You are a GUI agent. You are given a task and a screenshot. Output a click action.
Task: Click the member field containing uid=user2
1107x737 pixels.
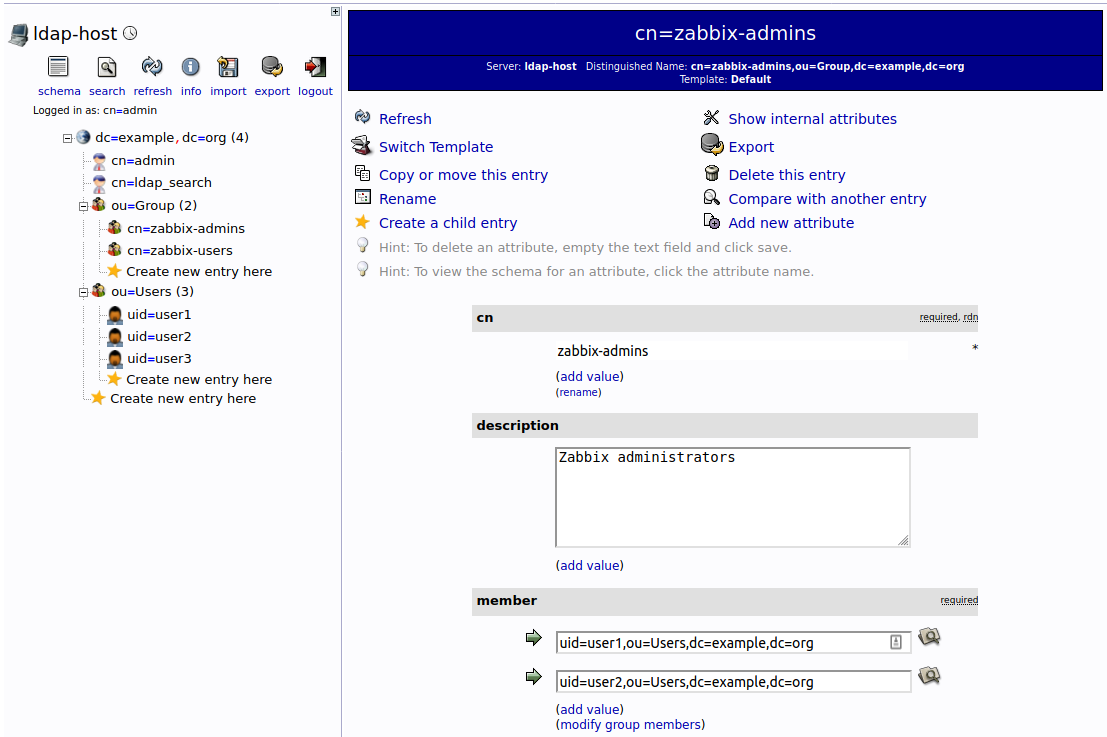[733, 681]
